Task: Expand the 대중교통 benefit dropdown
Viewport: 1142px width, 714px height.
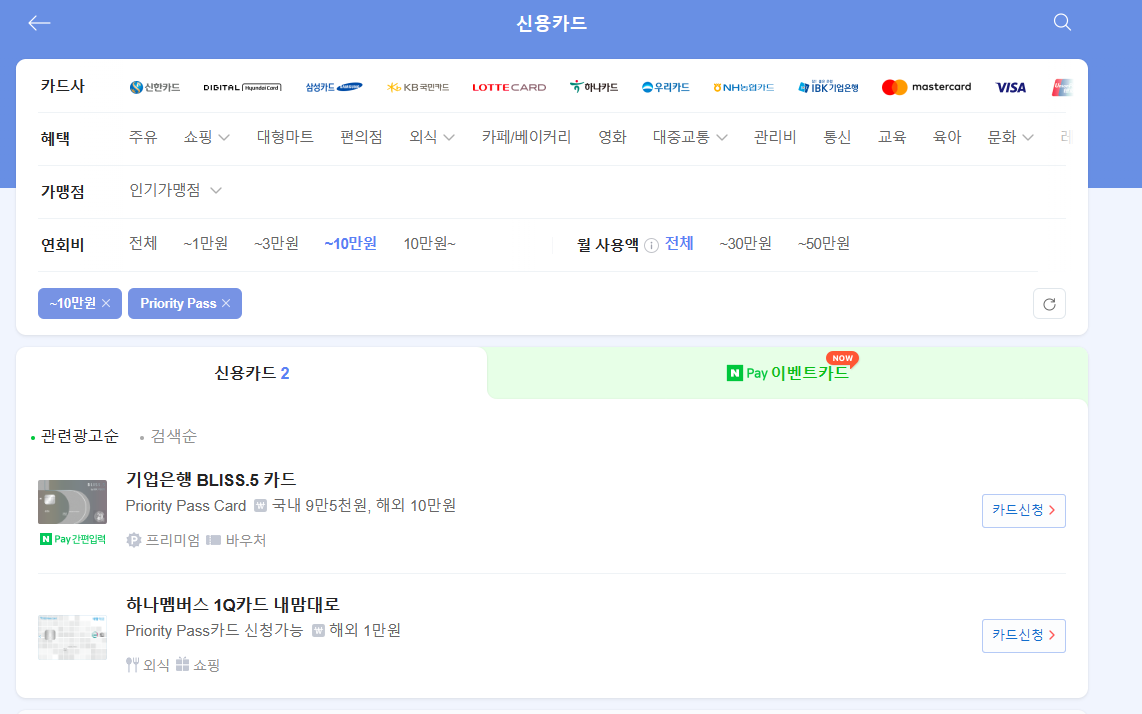Action: coord(690,137)
